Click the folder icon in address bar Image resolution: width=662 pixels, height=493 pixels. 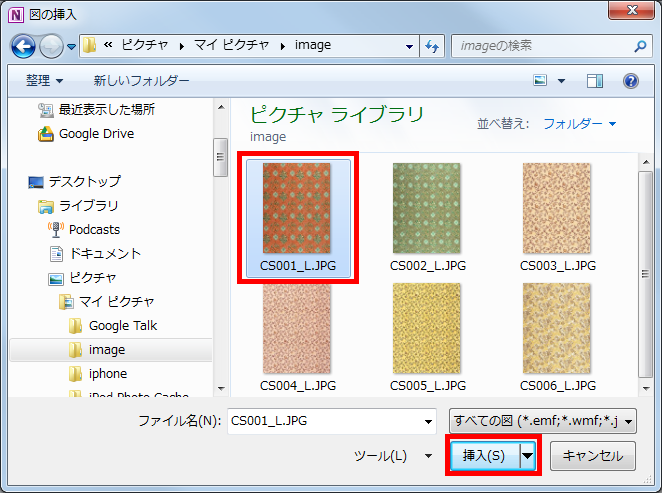point(89,45)
